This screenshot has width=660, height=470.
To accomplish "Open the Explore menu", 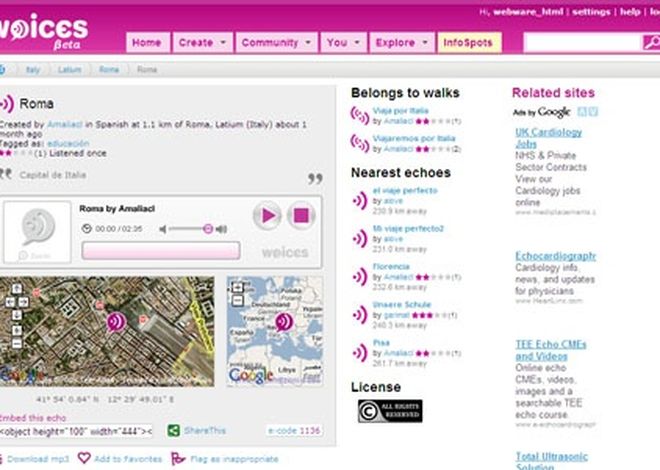I will pyautogui.click(x=402, y=42).
